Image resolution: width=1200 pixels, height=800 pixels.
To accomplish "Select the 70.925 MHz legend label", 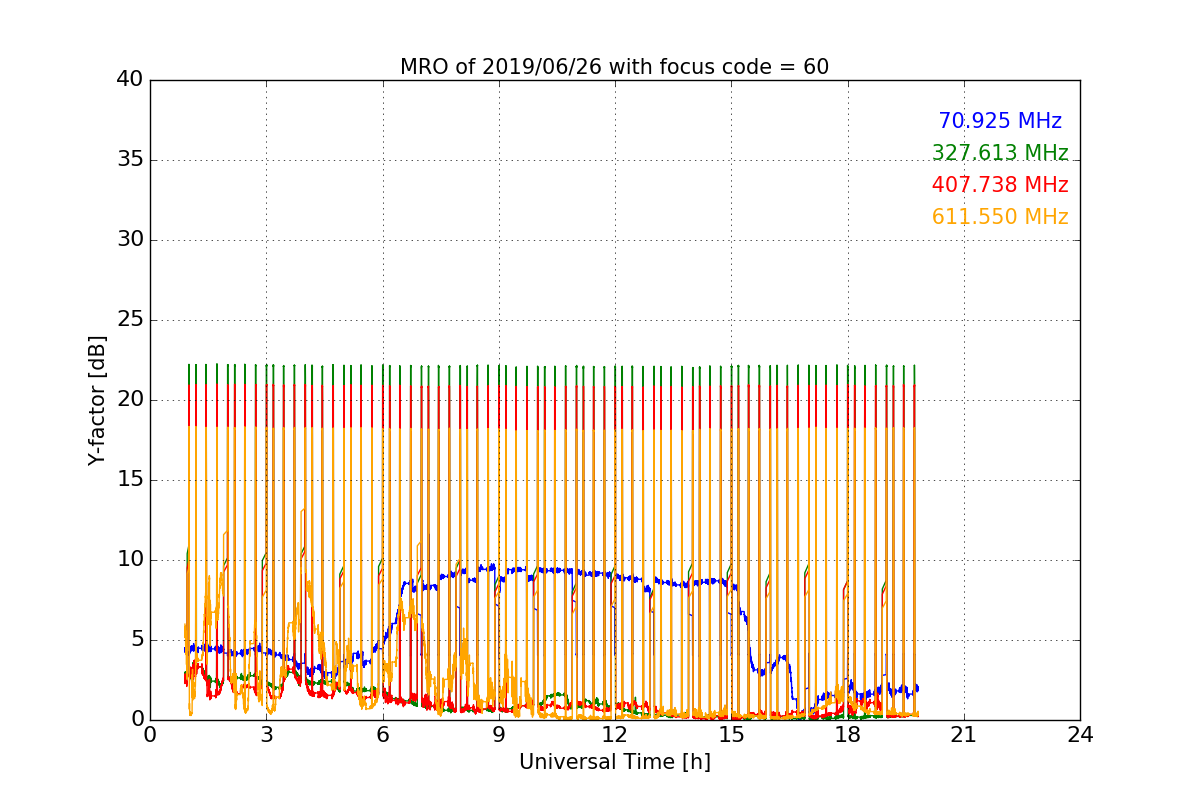I will point(1000,121).
